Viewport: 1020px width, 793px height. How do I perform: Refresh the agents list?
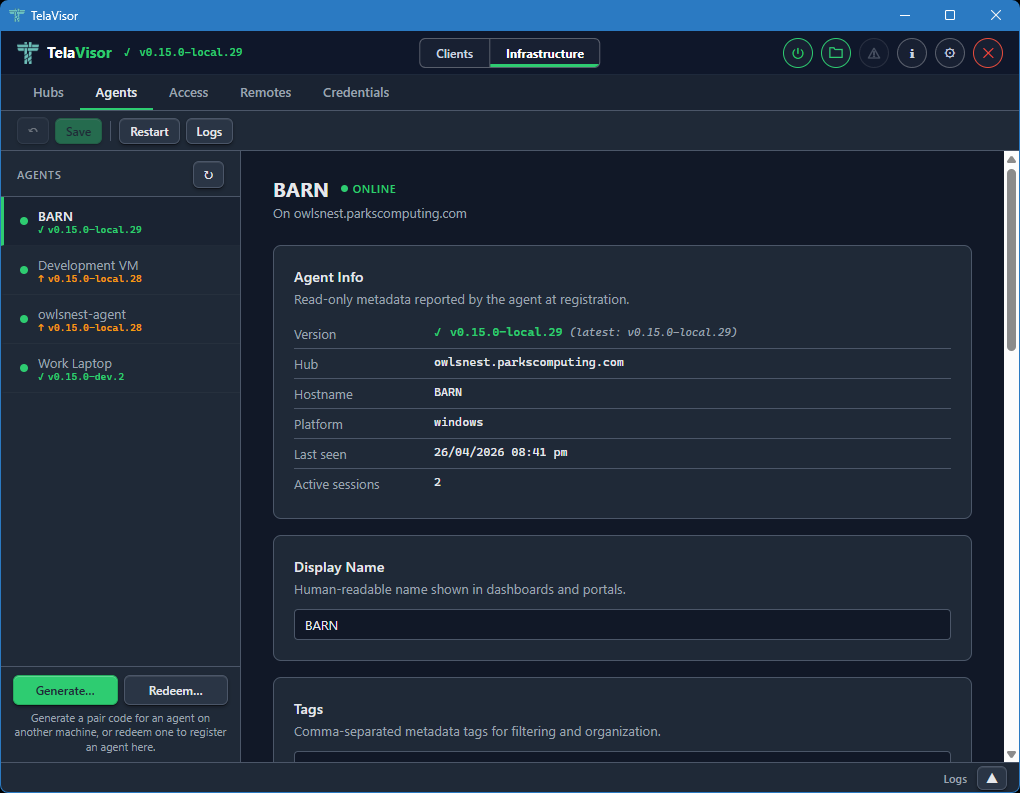[x=208, y=175]
